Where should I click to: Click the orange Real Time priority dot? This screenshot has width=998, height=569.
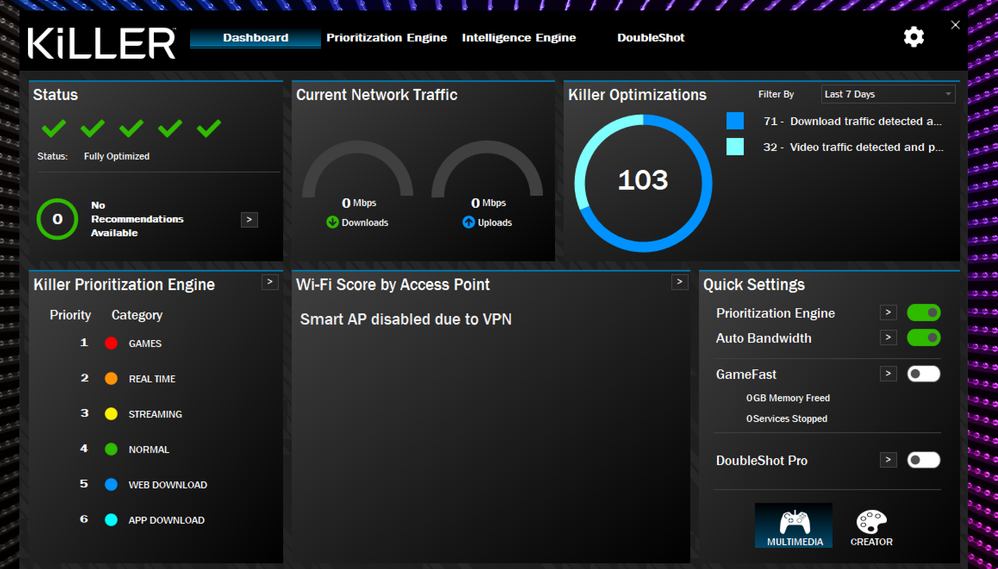pyautogui.click(x=111, y=379)
